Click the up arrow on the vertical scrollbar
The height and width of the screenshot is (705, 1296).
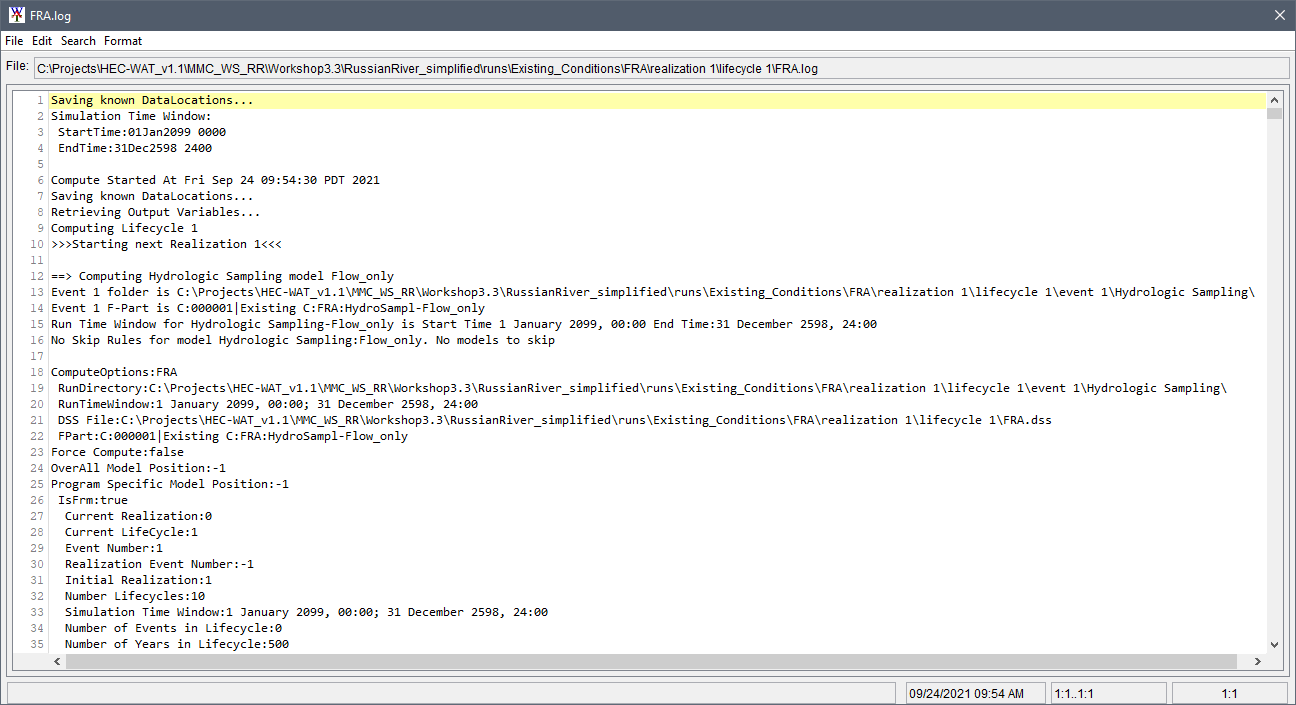1275,100
